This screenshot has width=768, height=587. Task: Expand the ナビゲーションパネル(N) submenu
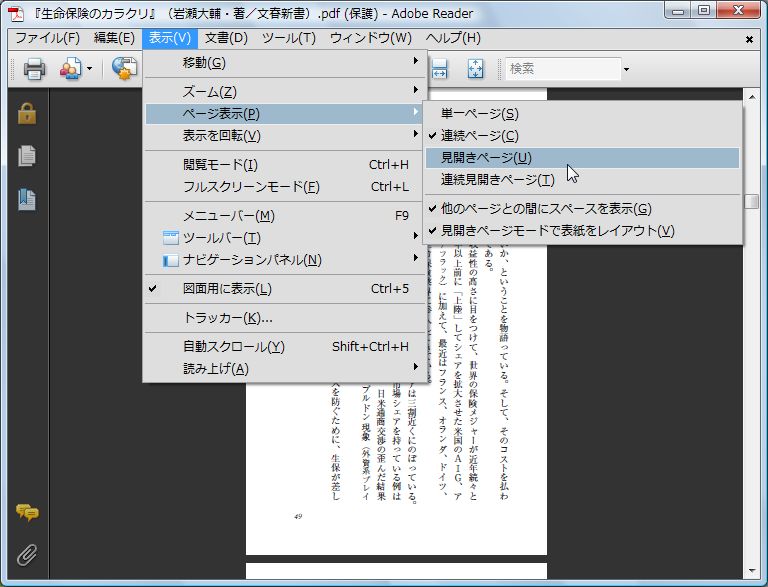(286, 260)
